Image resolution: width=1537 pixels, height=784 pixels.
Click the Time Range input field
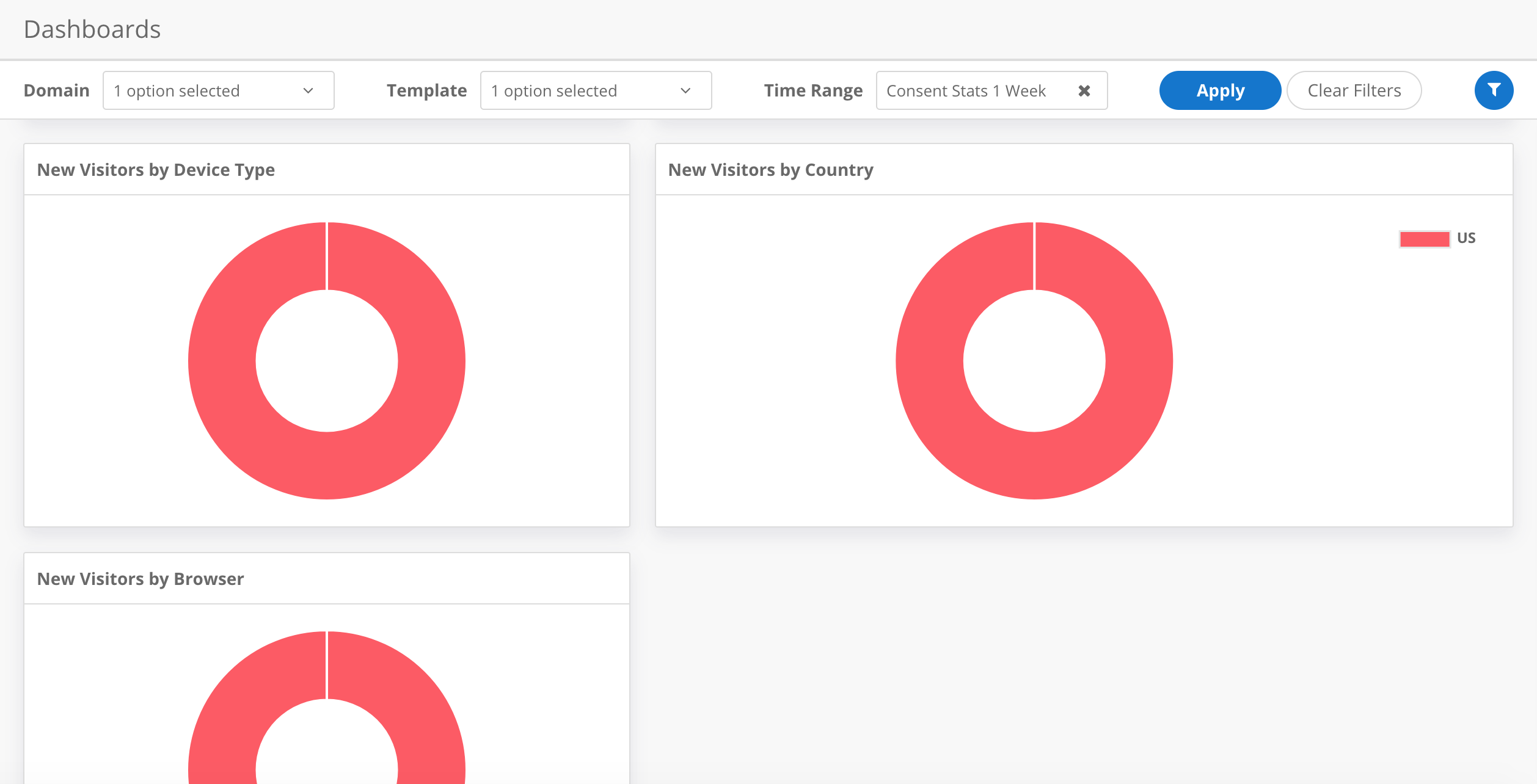point(991,90)
